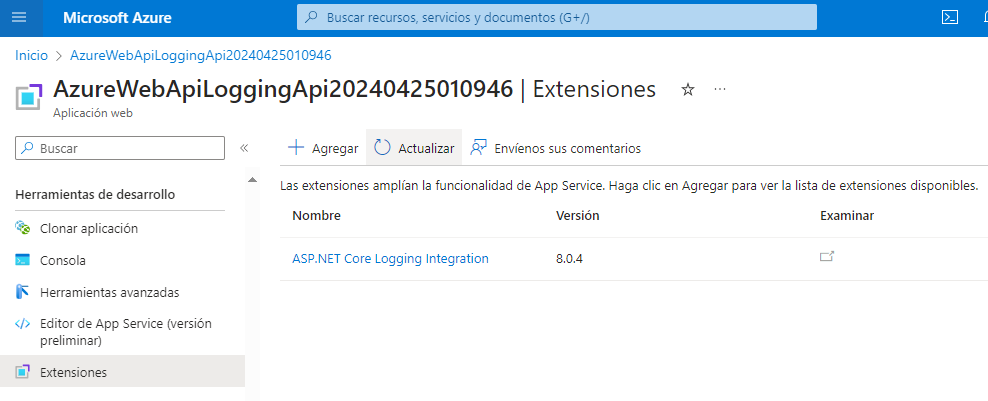This screenshot has height=401, width=988.
Task: Pin the page with the favorite star
Action: pos(687,90)
